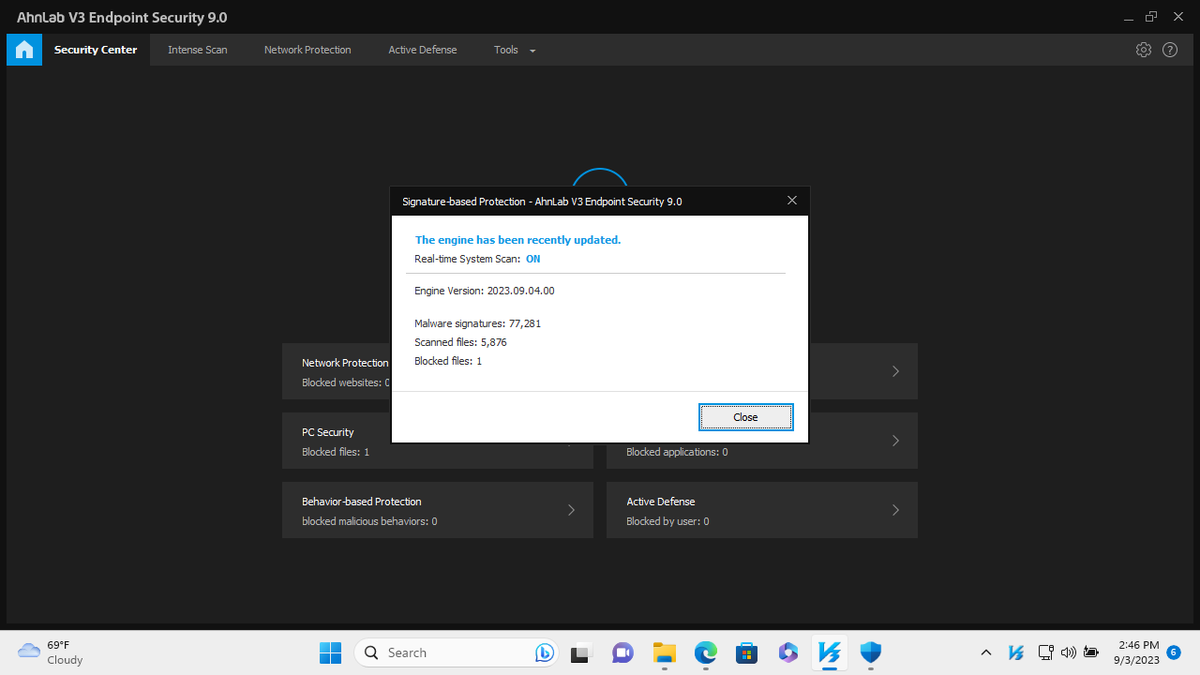
Task: Open the V3 settings gear icon
Action: pos(1143,49)
